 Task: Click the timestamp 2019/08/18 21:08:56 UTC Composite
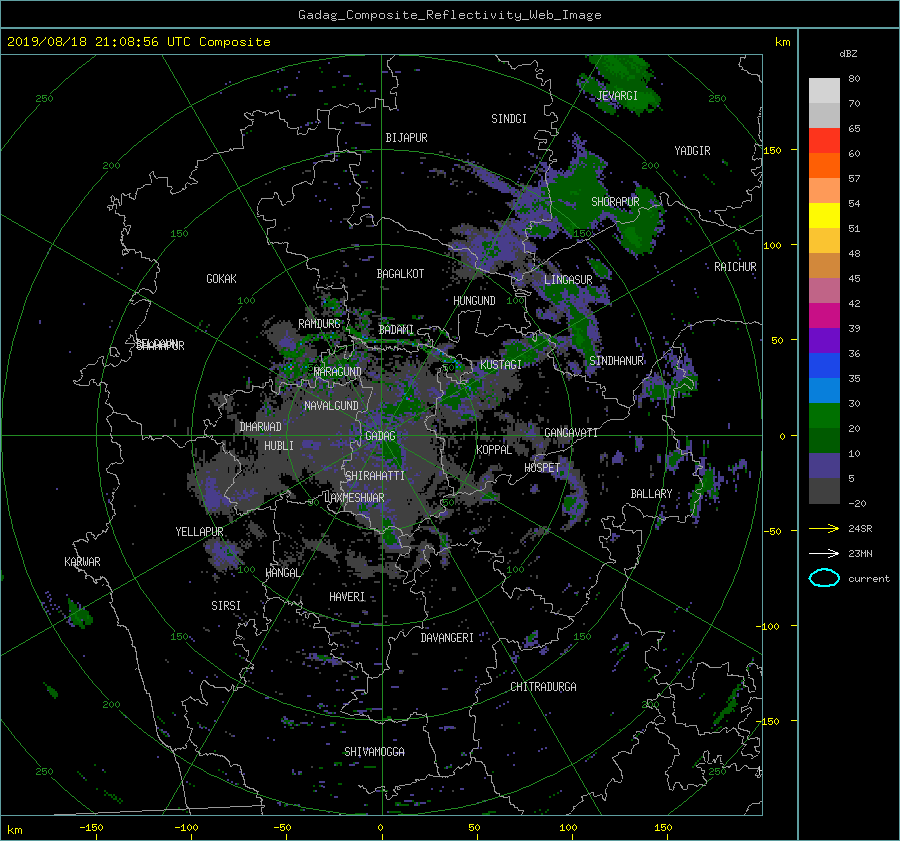(138, 42)
